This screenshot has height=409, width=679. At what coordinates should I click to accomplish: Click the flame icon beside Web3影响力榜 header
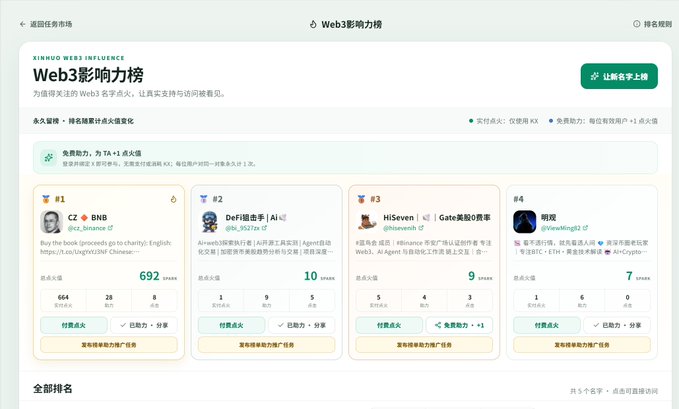tap(313, 24)
